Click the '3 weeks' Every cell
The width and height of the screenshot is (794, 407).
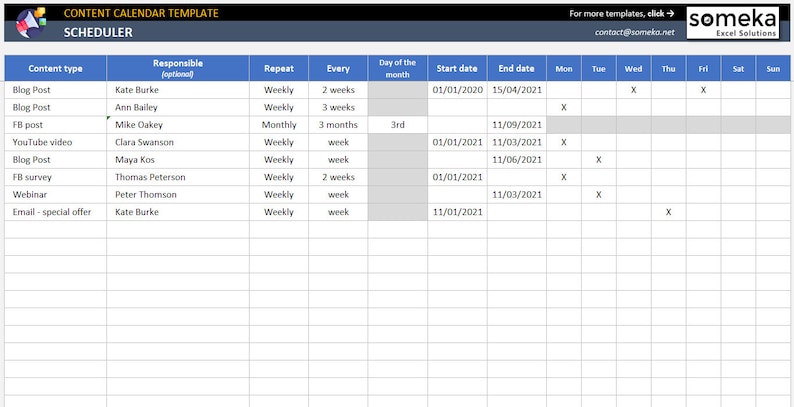(338, 107)
